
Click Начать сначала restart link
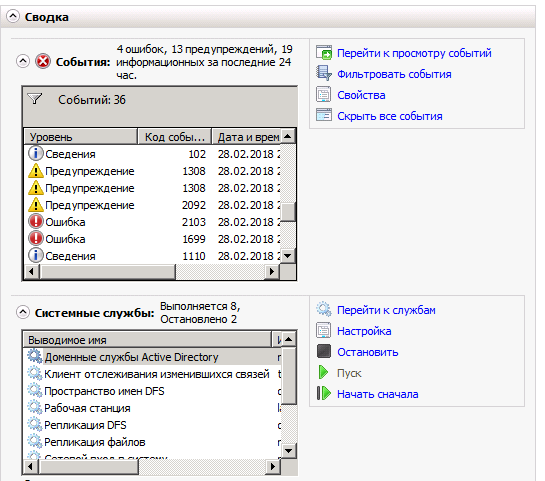[377, 394]
